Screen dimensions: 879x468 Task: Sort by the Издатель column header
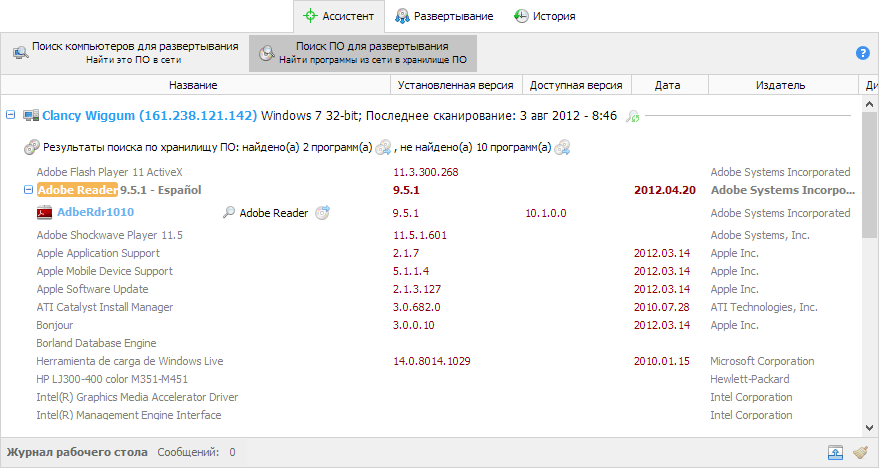[x=780, y=86]
